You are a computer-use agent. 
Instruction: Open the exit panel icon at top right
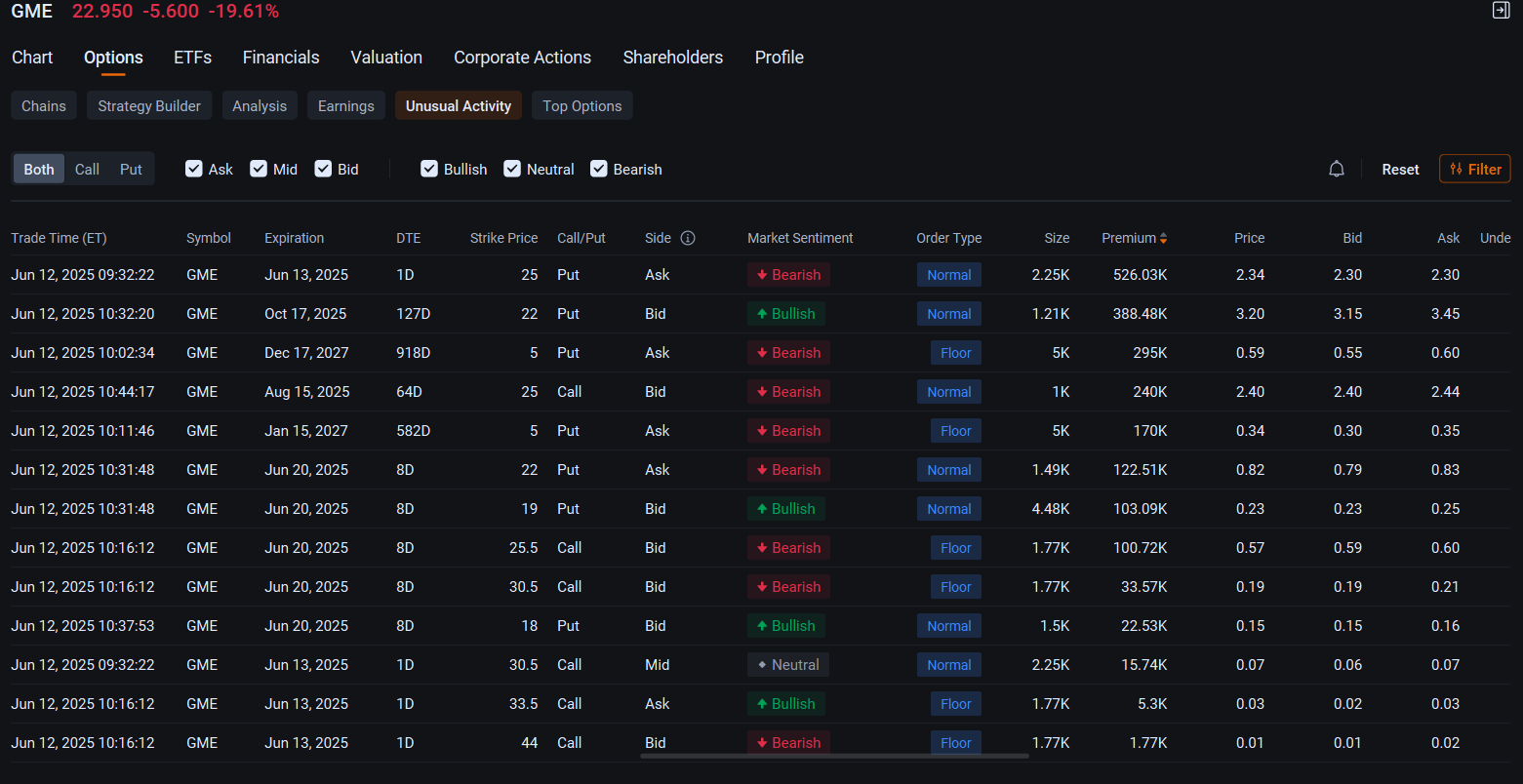point(1502,11)
